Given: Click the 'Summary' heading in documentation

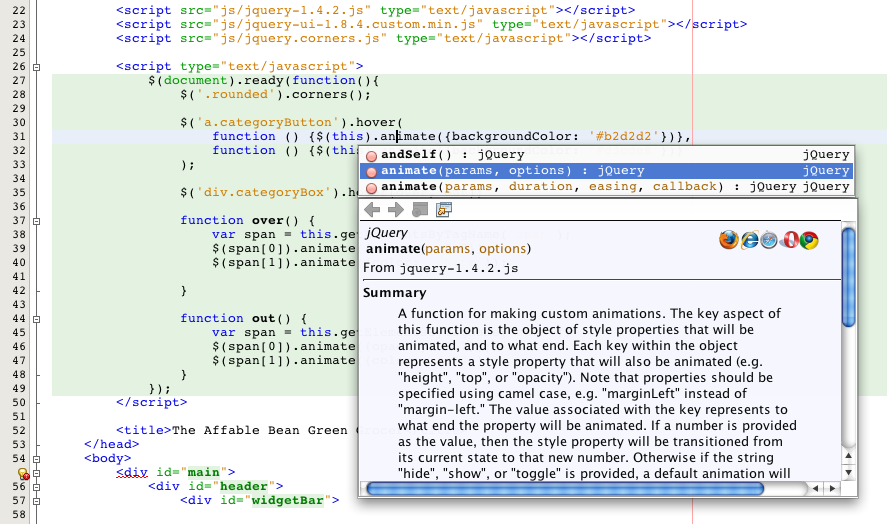Looking at the screenshot, I should tap(394, 293).
